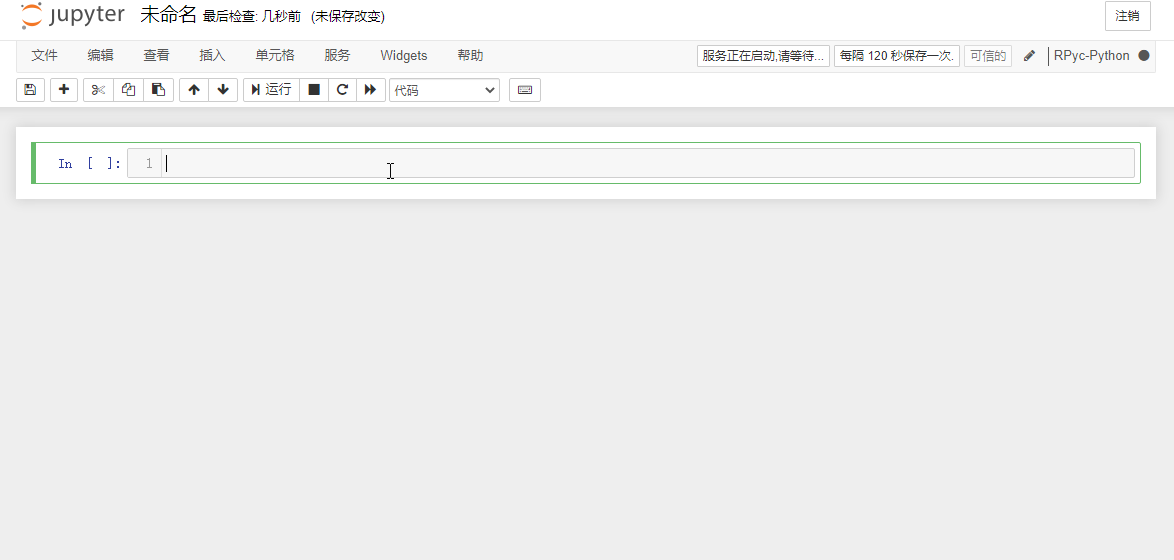Click notebook title 未命名 to rename
This screenshot has height=560, width=1174.
click(x=168, y=15)
